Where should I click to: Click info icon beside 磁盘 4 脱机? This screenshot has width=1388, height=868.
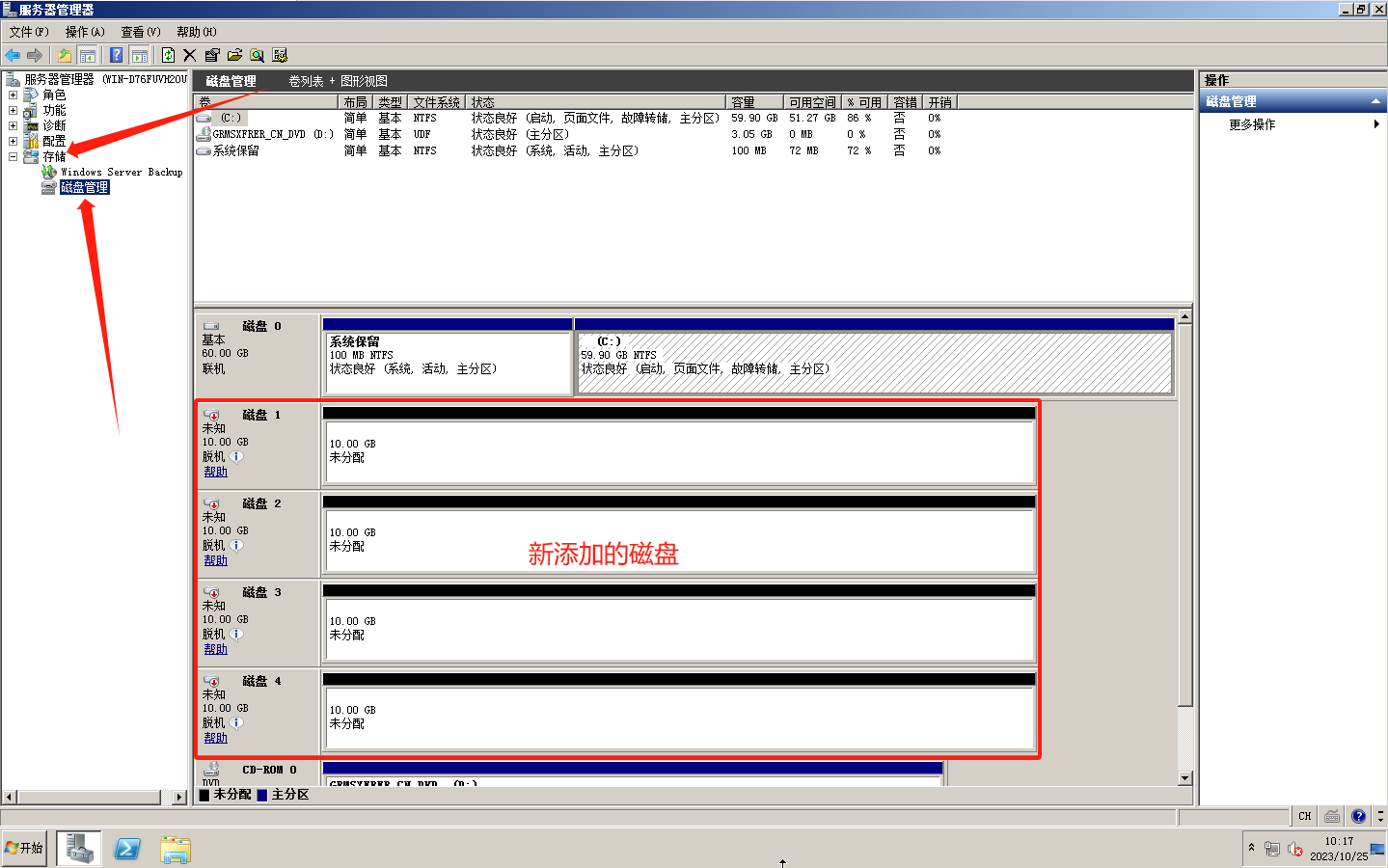[237, 723]
